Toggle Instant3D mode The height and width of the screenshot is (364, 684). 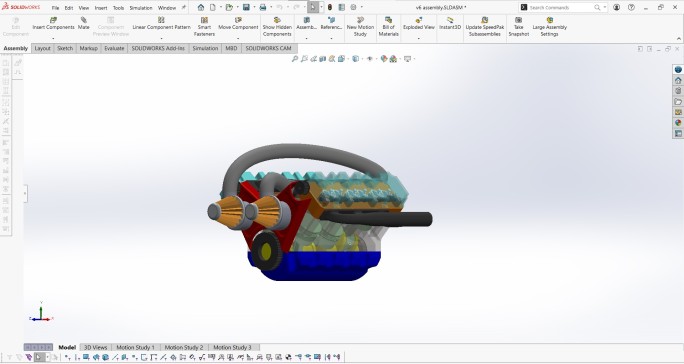coord(450,24)
